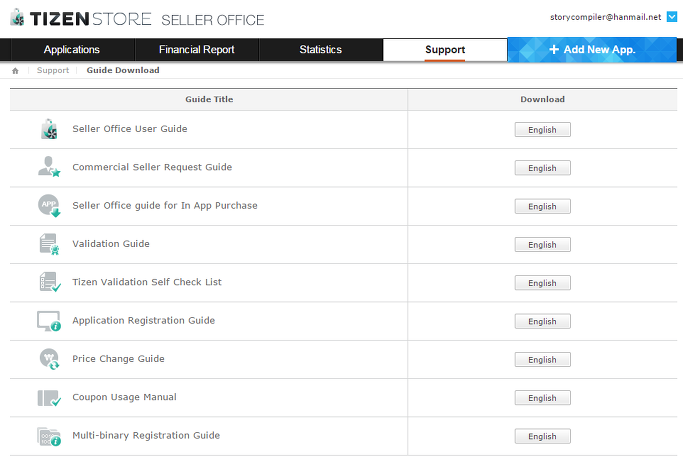Image resolution: width=683 pixels, height=457 pixels.
Task: Click the Tizen Store logo icon
Action: [x=17, y=18]
